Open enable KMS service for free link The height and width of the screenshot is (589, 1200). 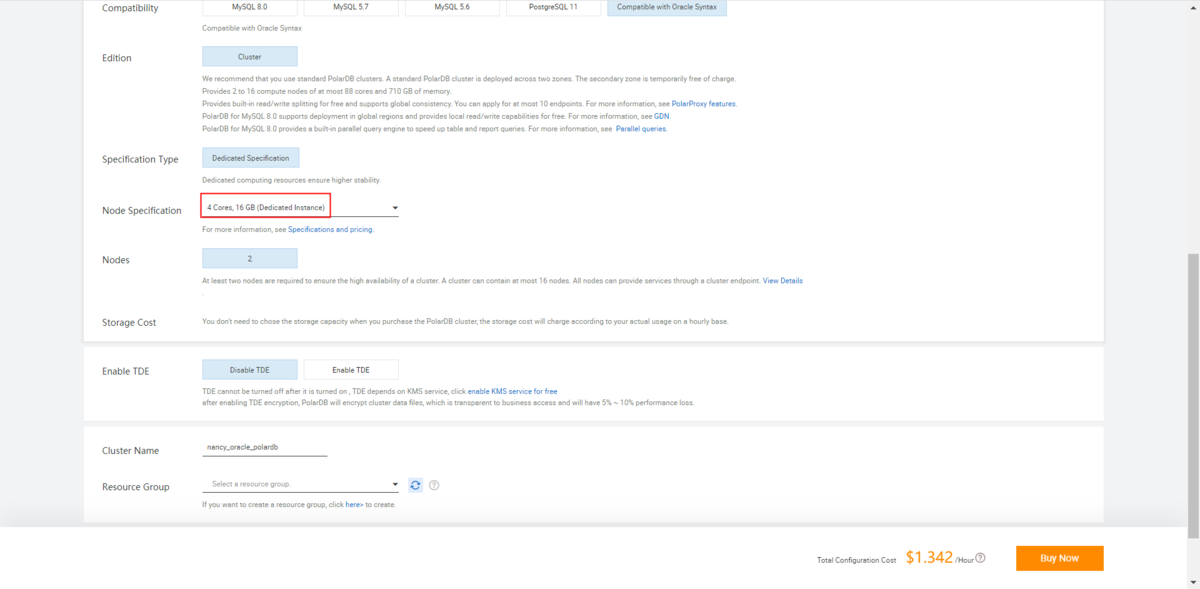(512, 391)
